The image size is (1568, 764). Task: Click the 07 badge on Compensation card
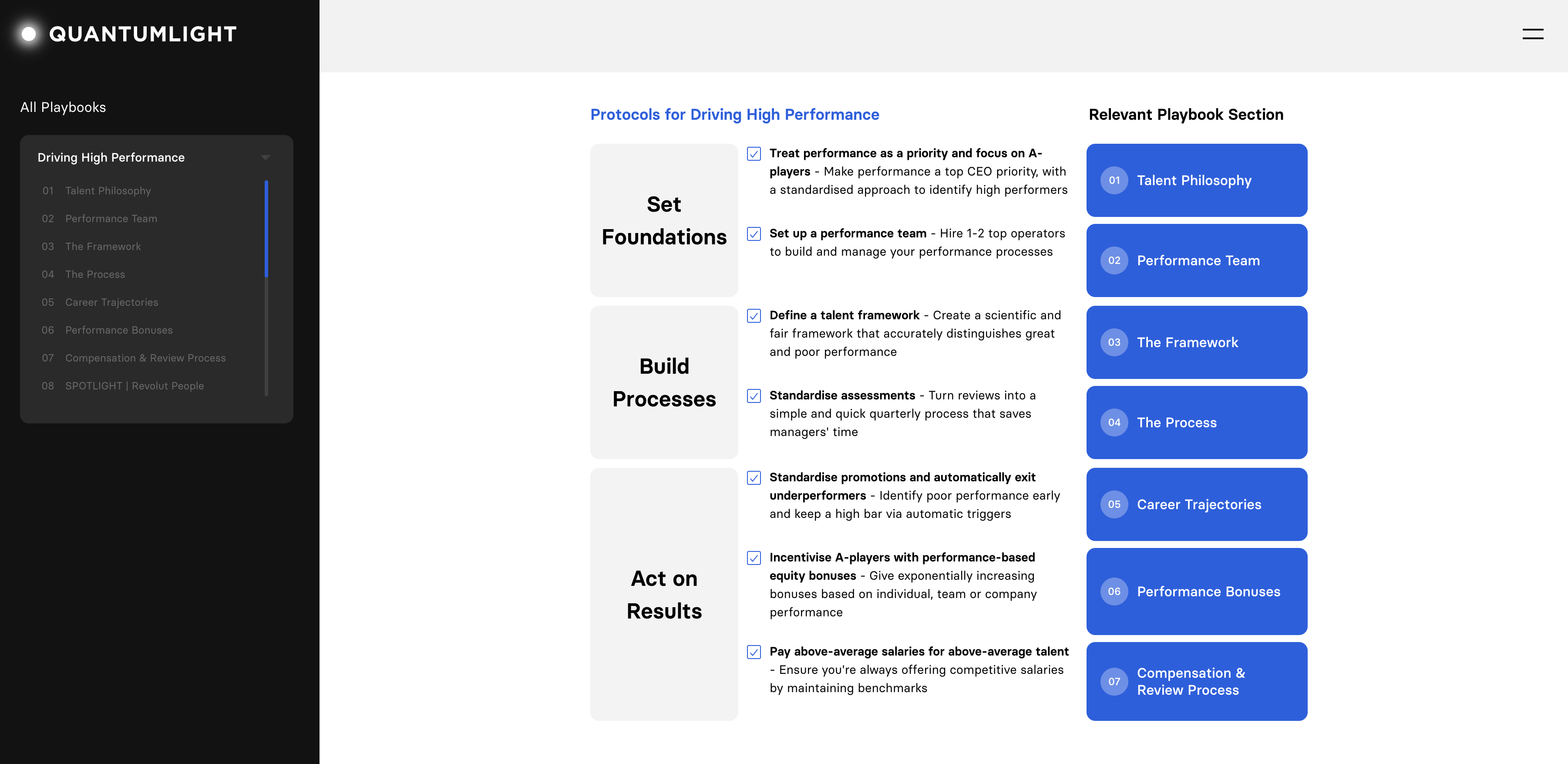[1114, 681]
